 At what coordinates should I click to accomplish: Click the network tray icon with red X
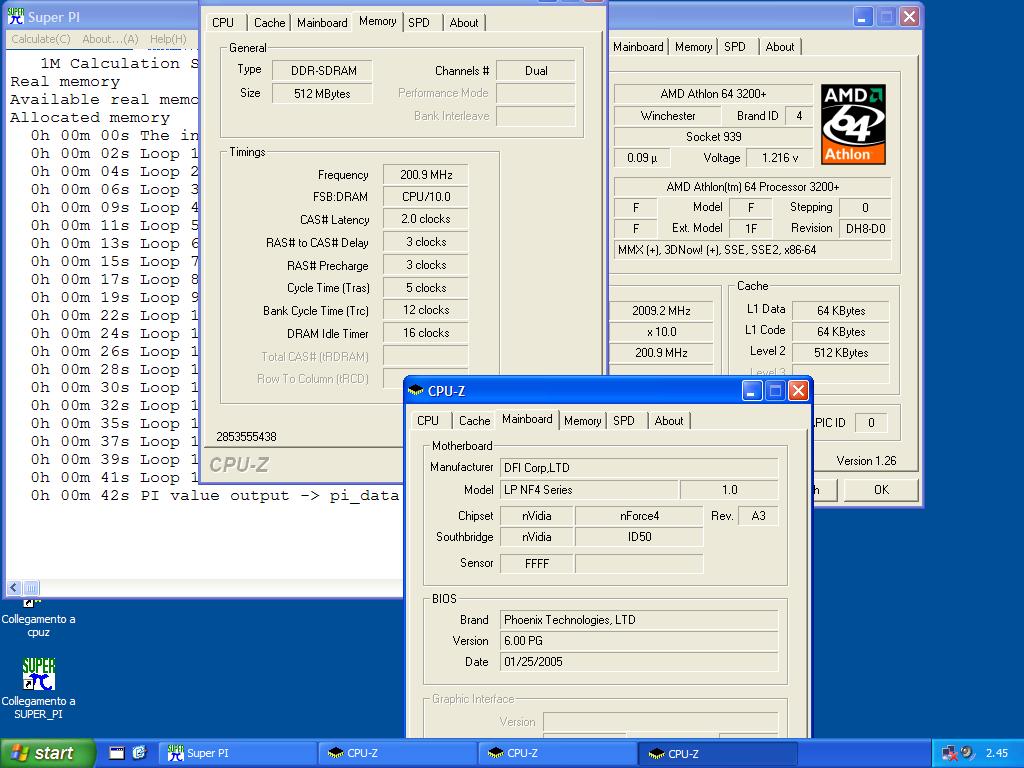point(950,753)
